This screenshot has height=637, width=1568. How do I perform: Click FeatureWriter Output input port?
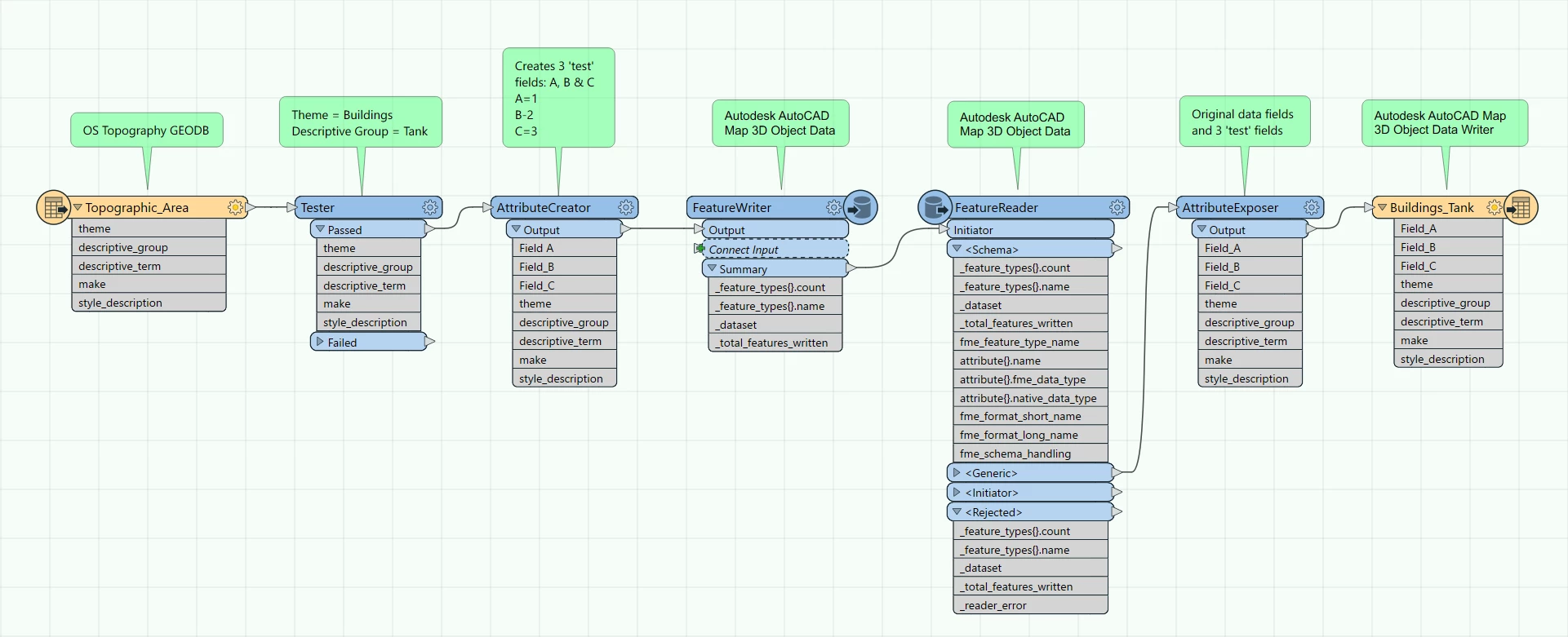[775, 229]
